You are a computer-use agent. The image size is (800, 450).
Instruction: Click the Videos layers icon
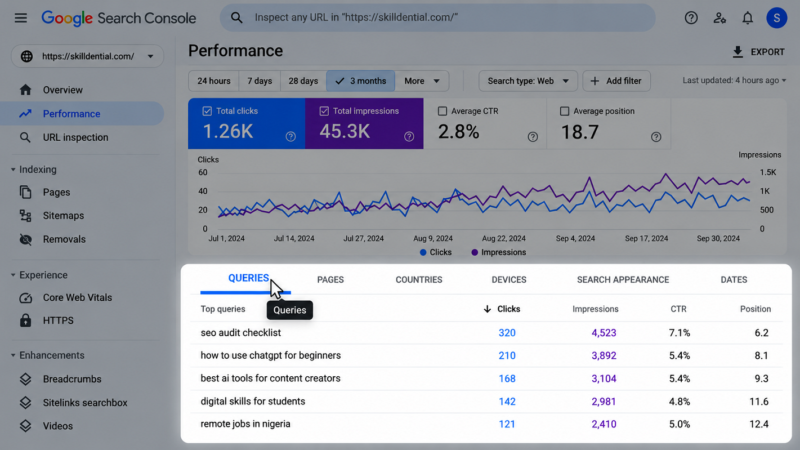click(x=26, y=426)
